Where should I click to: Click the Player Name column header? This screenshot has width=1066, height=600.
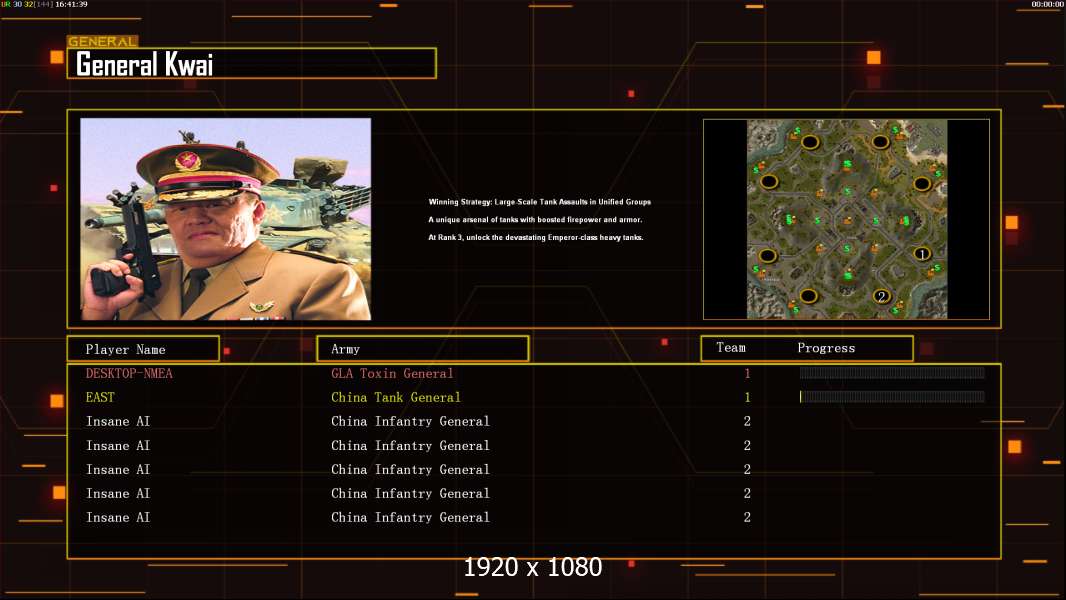point(143,349)
